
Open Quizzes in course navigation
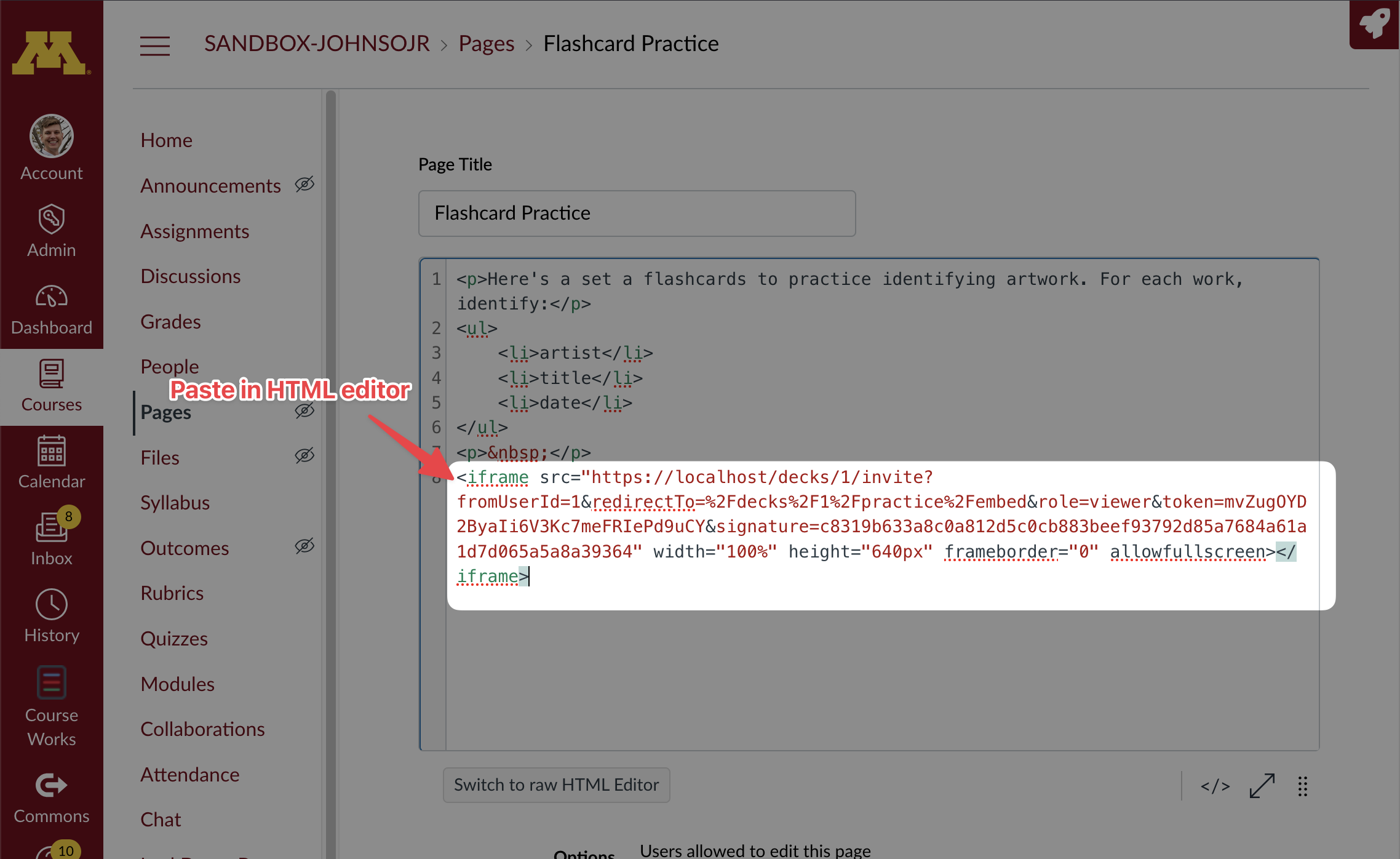[173, 639]
